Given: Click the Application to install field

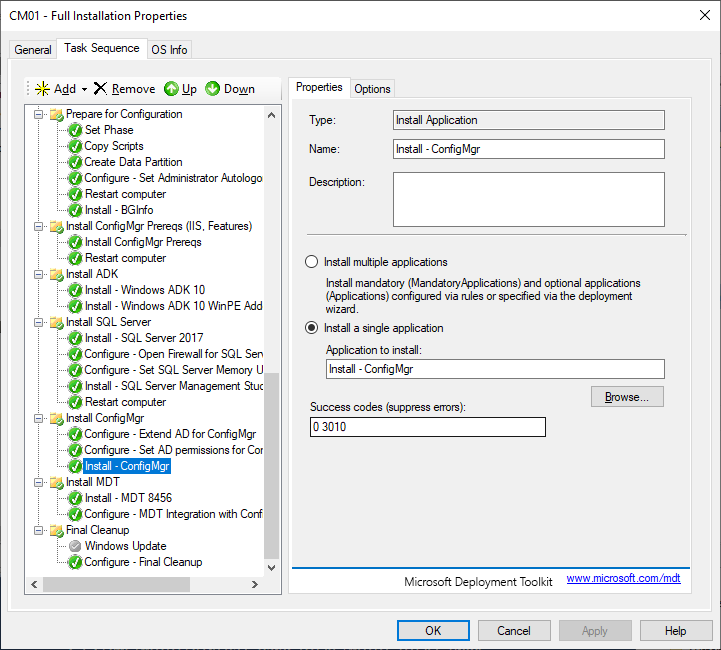Looking at the screenshot, I should [x=495, y=369].
